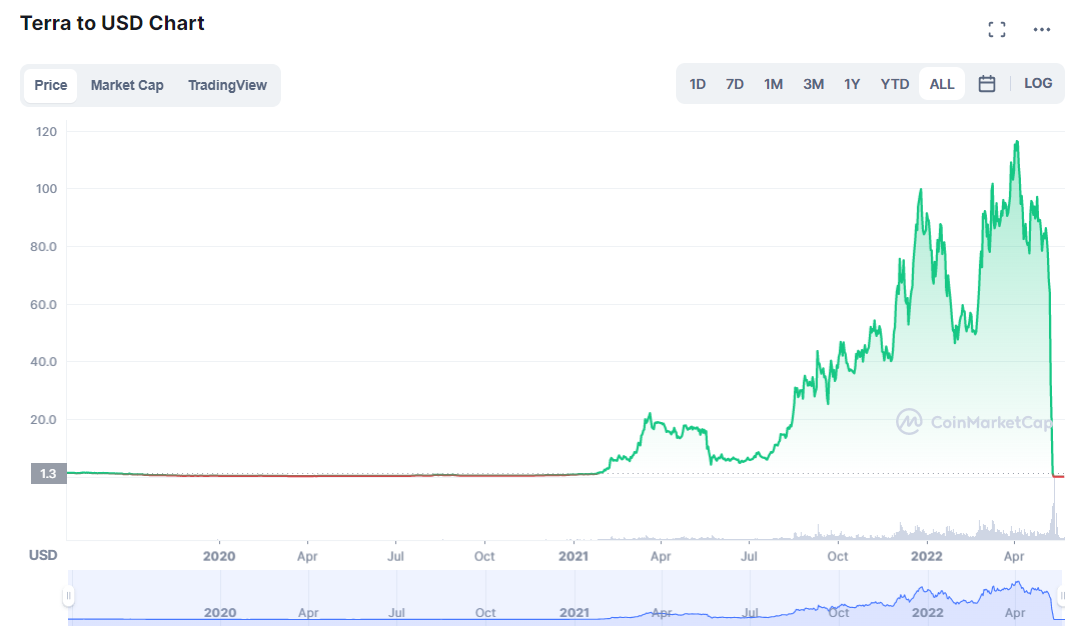This screenshot has width=1084, height=639.
Task: Click the 20.0 y-axis label
Action: click(x=44, y=420)
